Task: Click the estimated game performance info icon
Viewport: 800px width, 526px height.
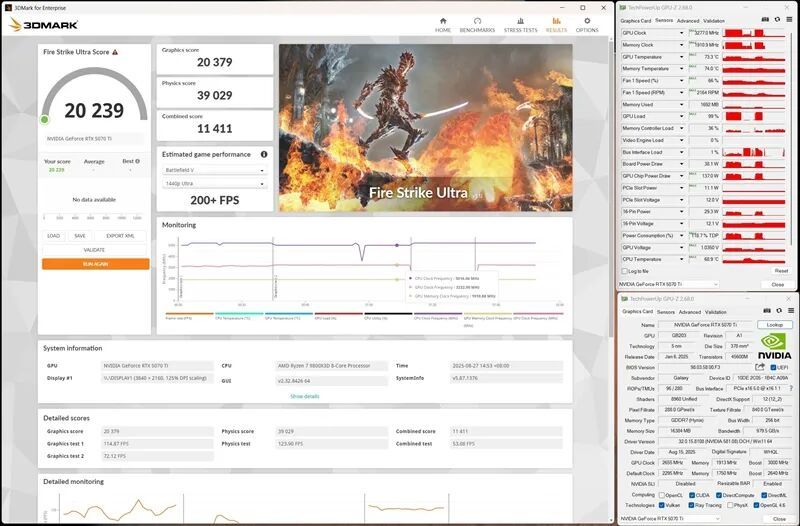Action: pyautogui.click(x=264, y=154)
